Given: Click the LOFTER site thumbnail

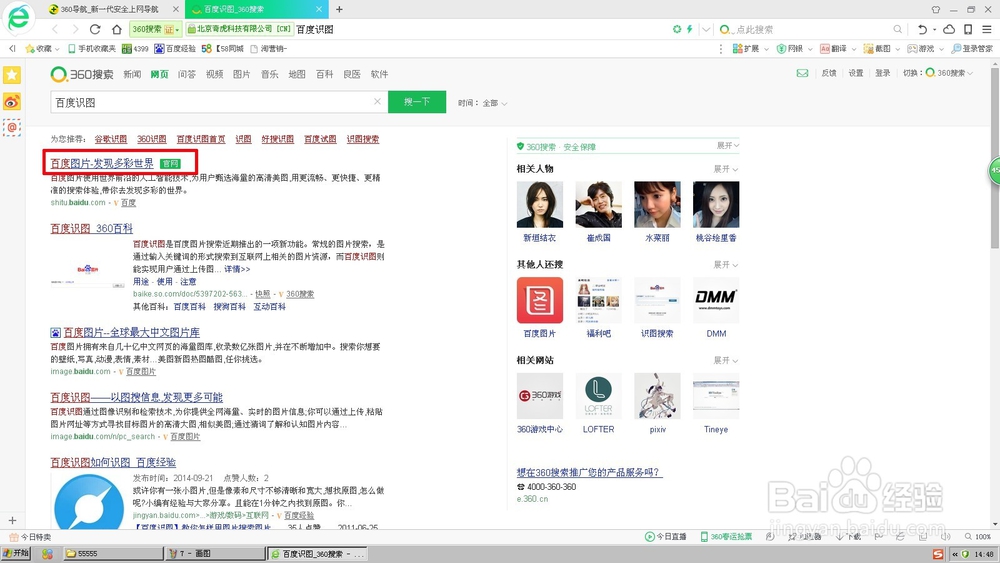Looking at the screenshot, I should (598, 396).
